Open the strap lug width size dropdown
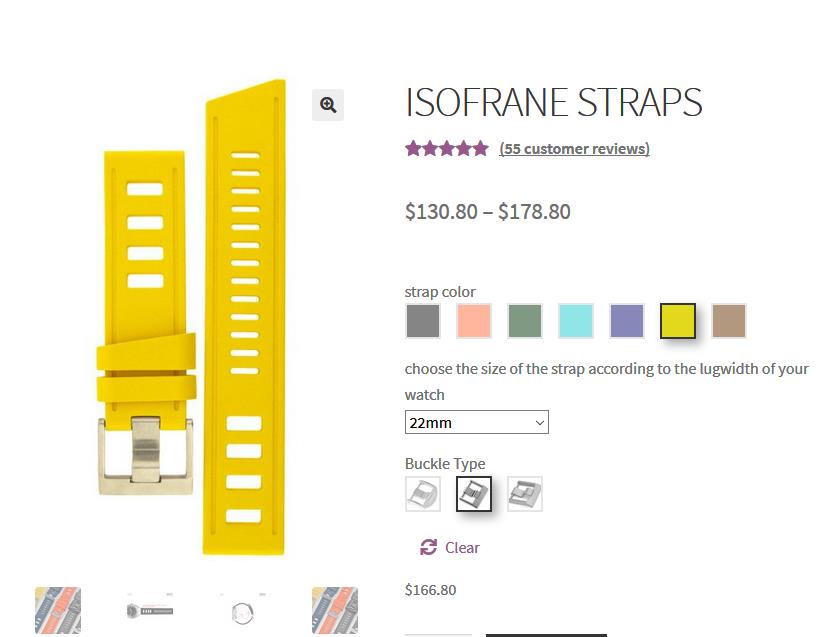 [476, 422]
